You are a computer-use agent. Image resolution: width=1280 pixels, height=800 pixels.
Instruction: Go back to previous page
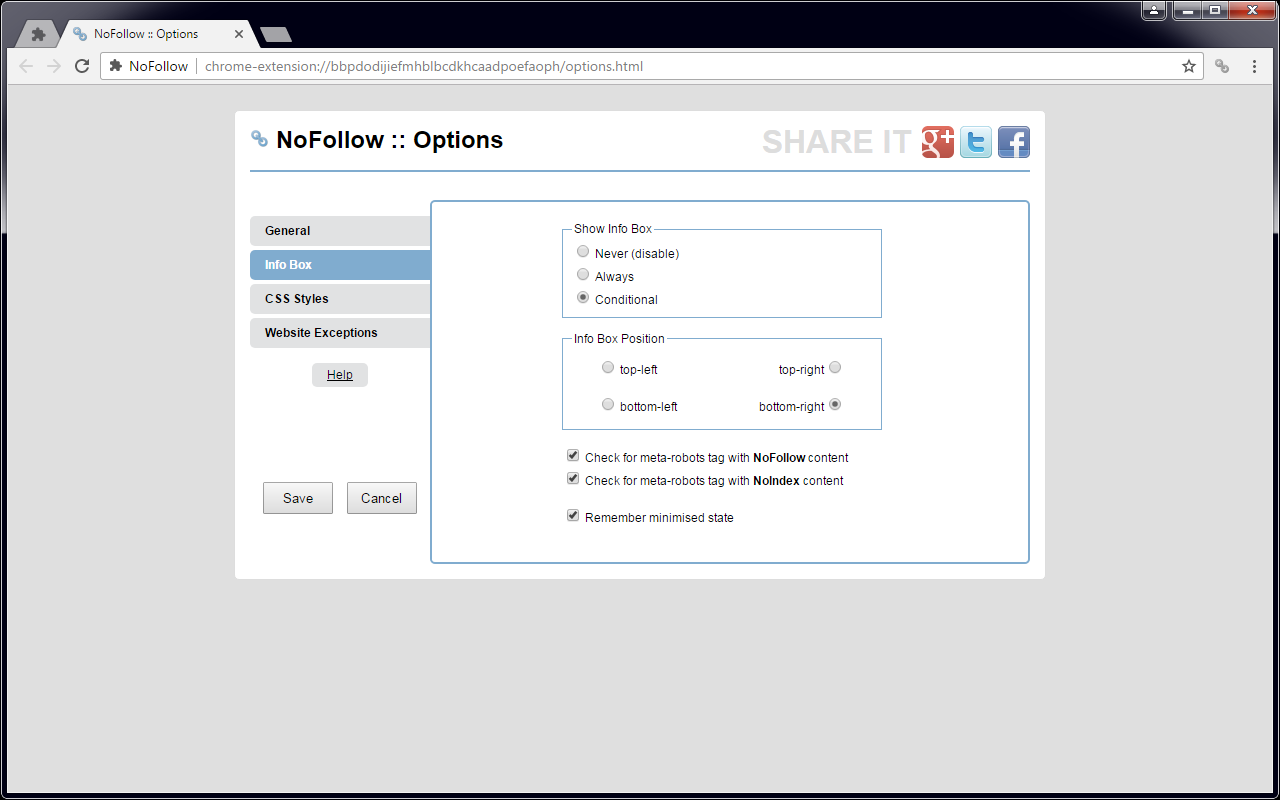(x=26, y=66)
